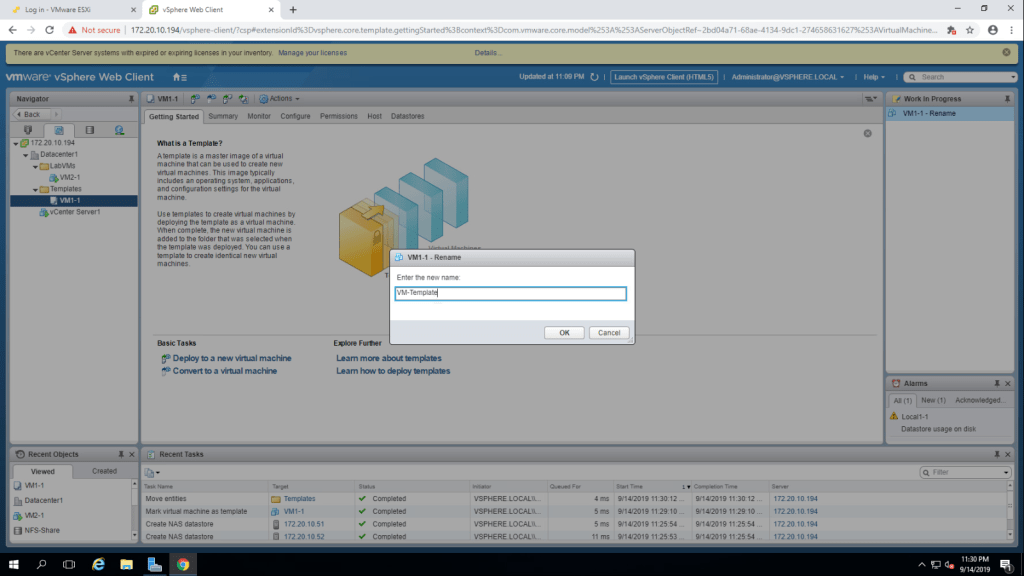Pin the Navigator panel
Viewport: 1024px width, 576px height.
click(131, 99)
